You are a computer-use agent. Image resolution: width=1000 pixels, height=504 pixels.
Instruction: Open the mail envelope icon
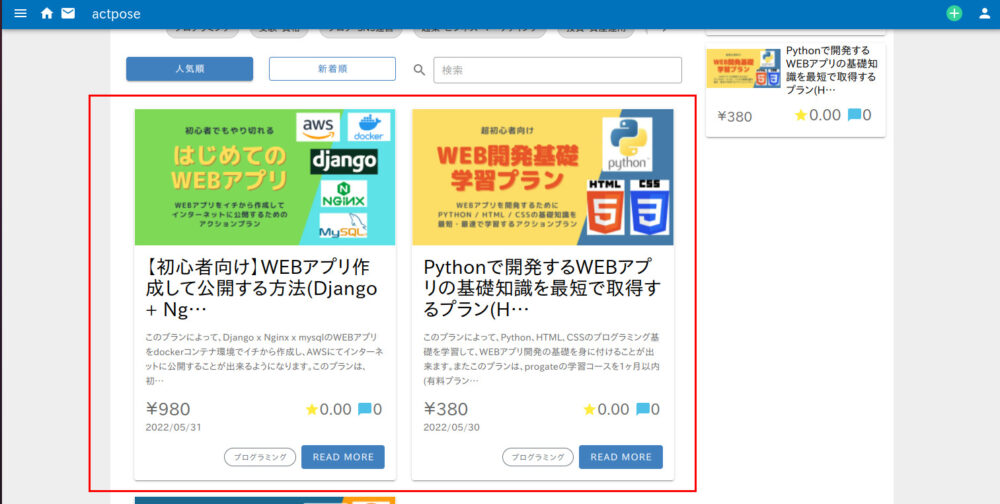[68, 13]
